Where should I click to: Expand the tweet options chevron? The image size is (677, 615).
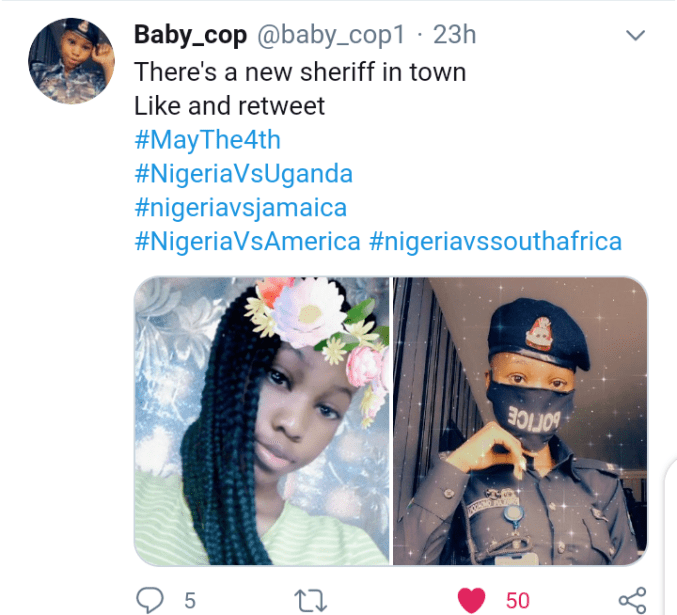tap(634, 36)
